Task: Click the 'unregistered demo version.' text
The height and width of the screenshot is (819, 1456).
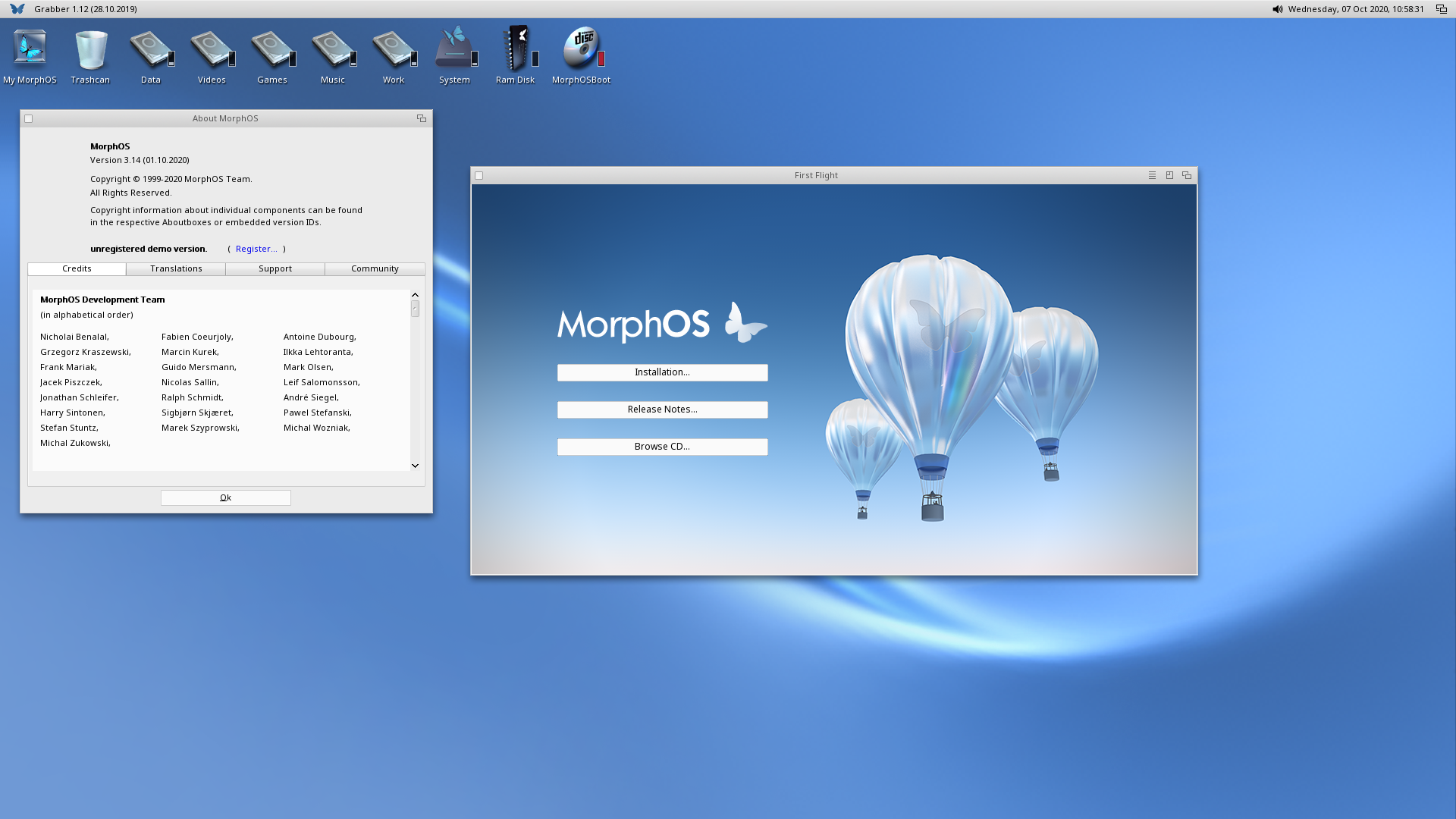Action: tap(149, 249)
